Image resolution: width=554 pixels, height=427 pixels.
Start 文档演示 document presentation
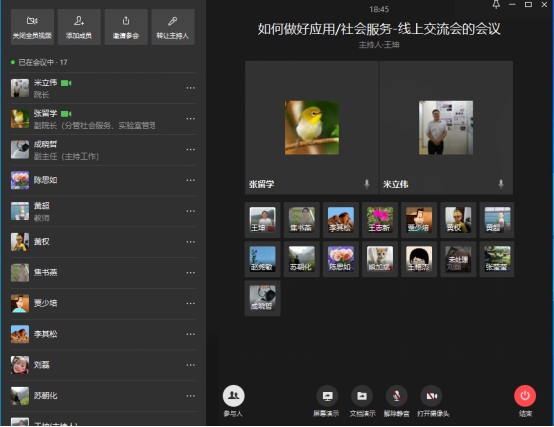(362, 396)
